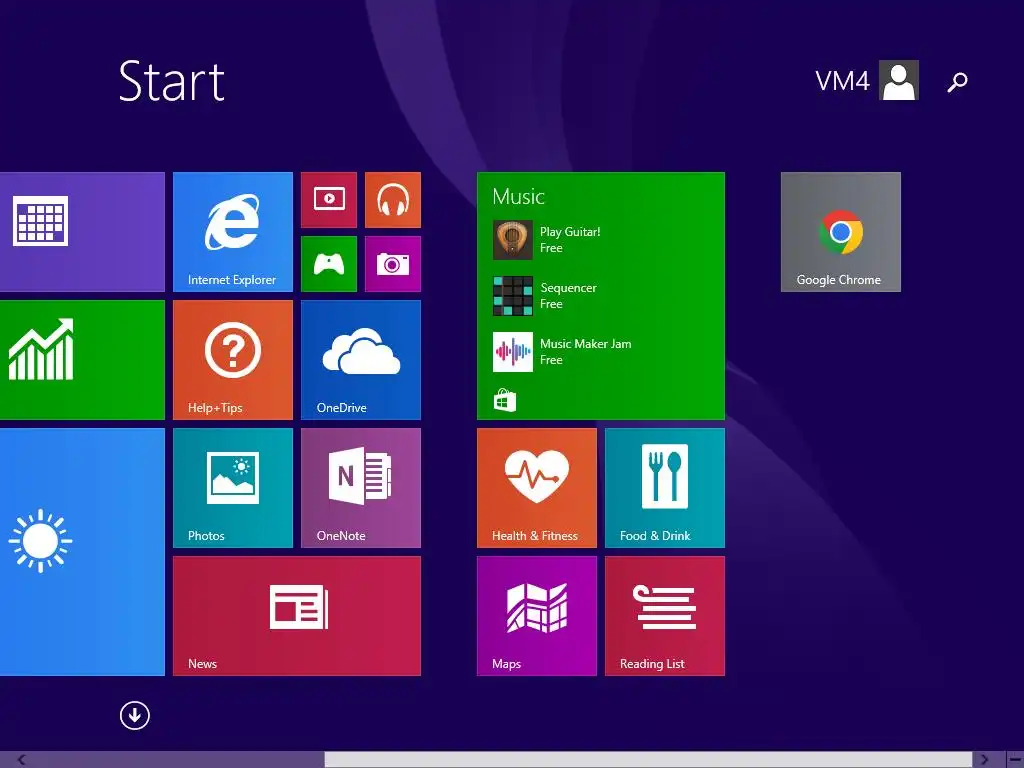Open the VM4 user account picture
This screenshot has height=768, width=1024.
click(899, 80)
